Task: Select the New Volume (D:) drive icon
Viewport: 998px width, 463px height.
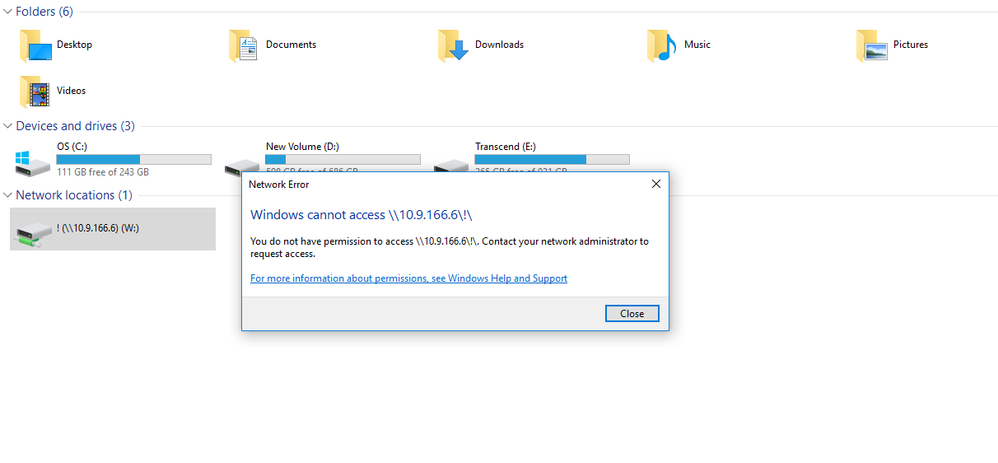Action: click(x=241, y=168)
